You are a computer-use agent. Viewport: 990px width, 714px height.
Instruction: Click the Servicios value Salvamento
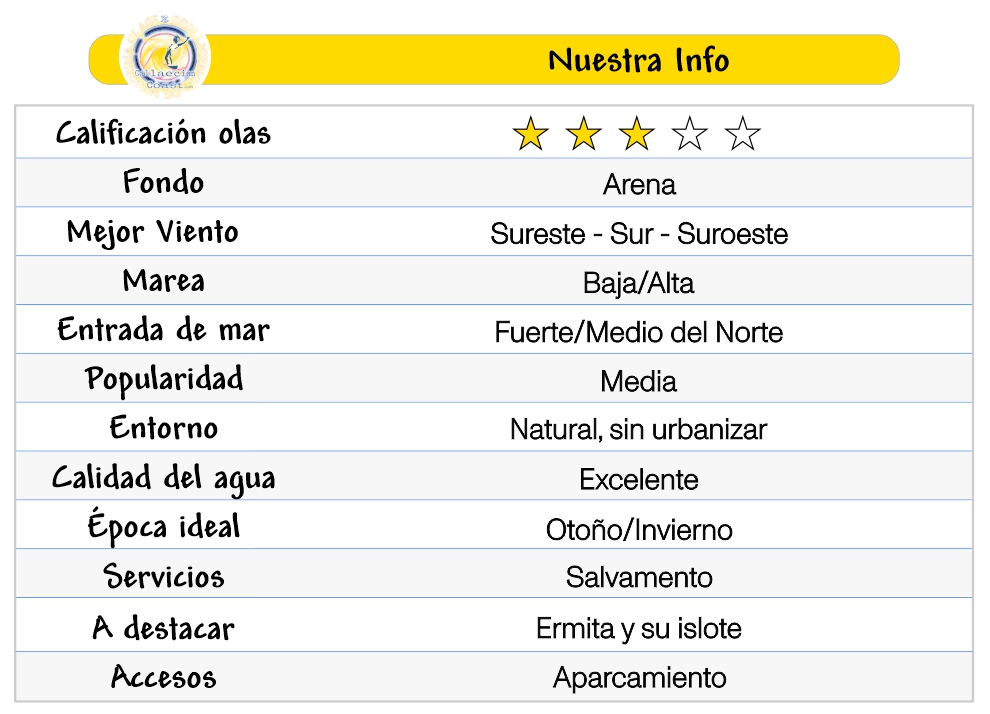639,577
